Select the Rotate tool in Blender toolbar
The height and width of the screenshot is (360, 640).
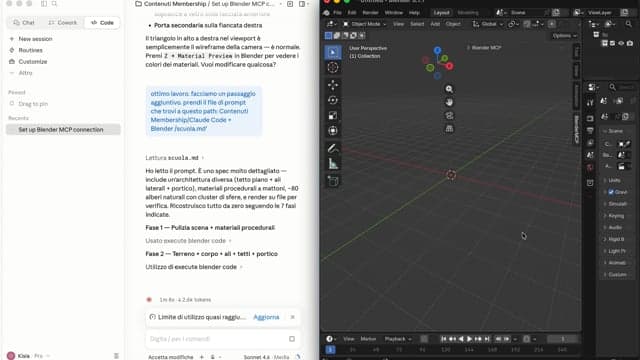[333, 100]
